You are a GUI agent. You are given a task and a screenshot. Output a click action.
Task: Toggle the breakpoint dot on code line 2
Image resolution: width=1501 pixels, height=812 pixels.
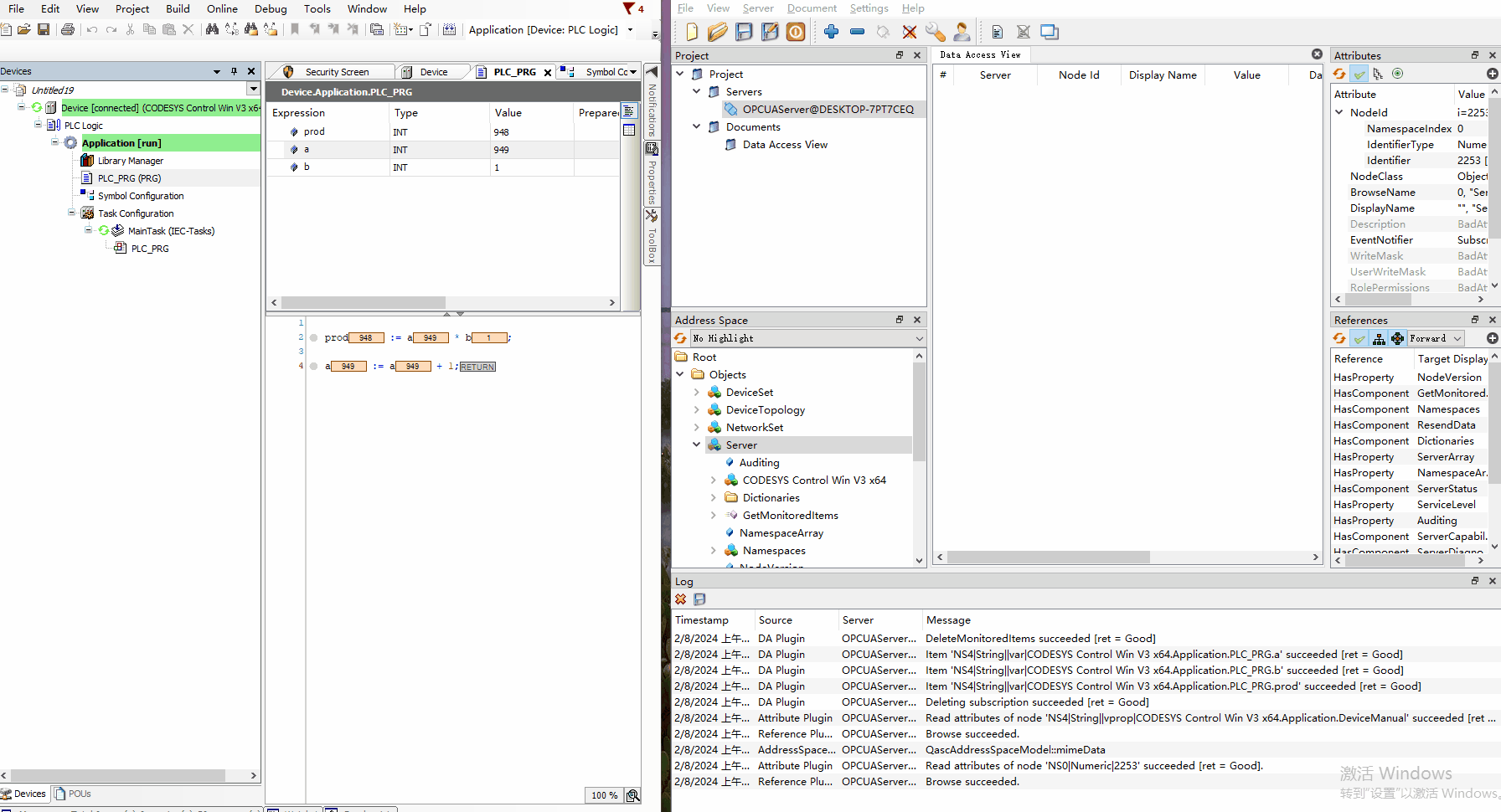point(314,338)
